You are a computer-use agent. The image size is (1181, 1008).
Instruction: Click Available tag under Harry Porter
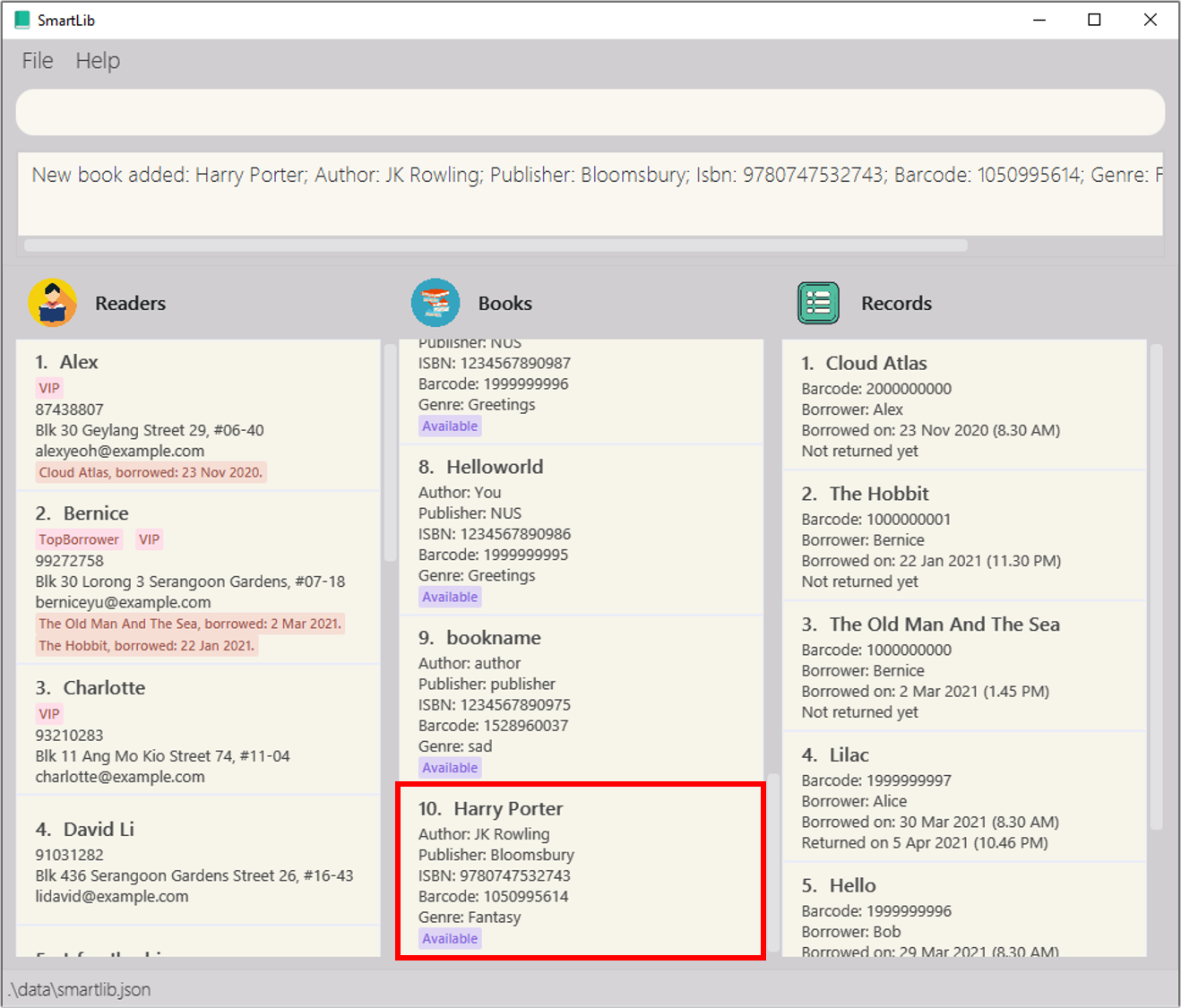coord(450,939)
